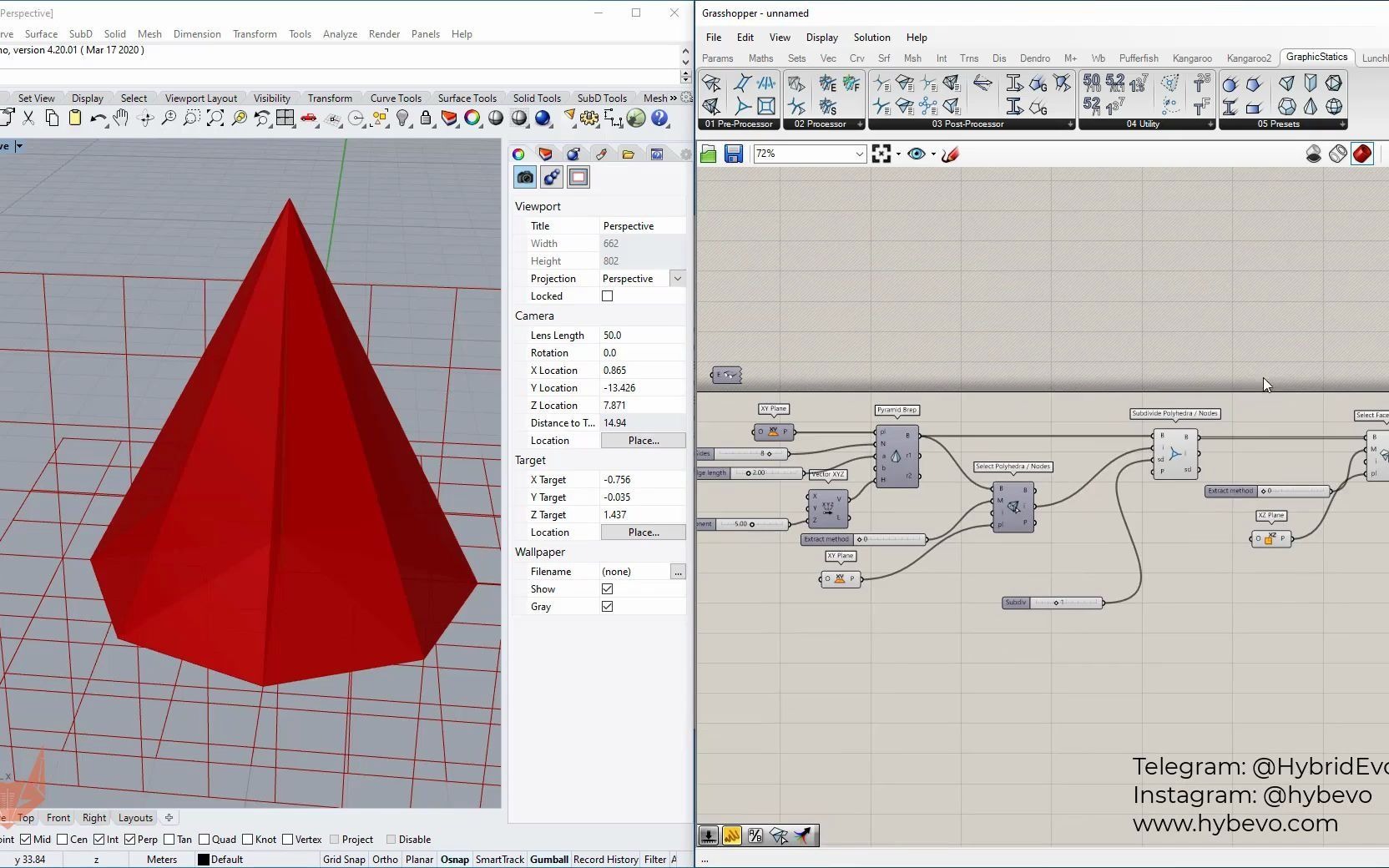Switch to the Kangaroo2 component tab
This screenshot has width=1389, height=868.
coord(1248,58)
